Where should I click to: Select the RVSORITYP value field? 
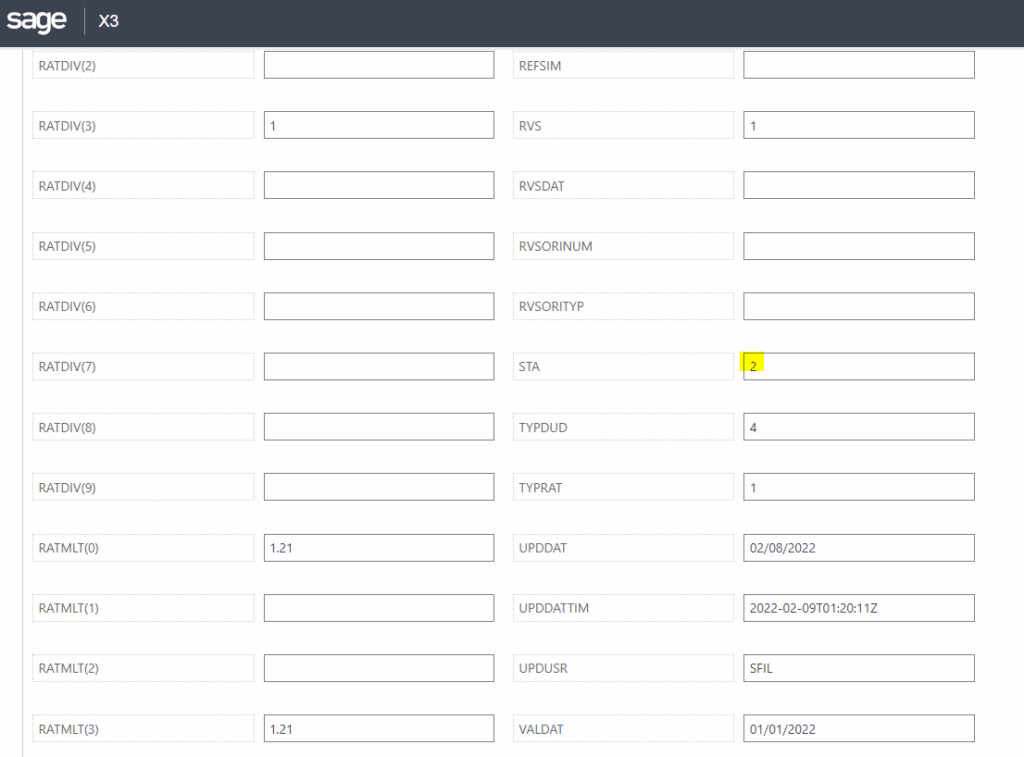(858, 306)
